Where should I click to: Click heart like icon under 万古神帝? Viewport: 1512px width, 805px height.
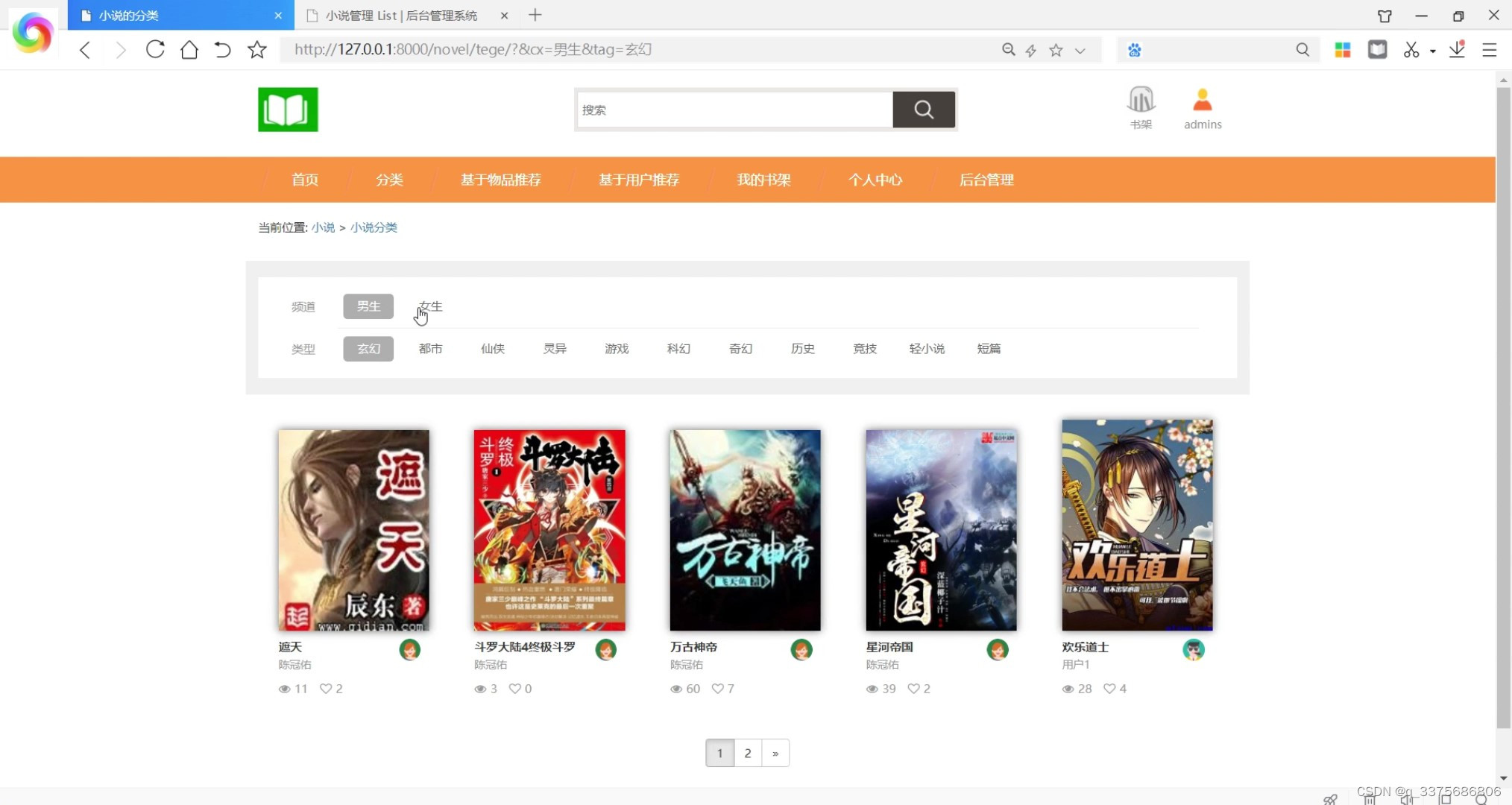click(x=717, y=689)
